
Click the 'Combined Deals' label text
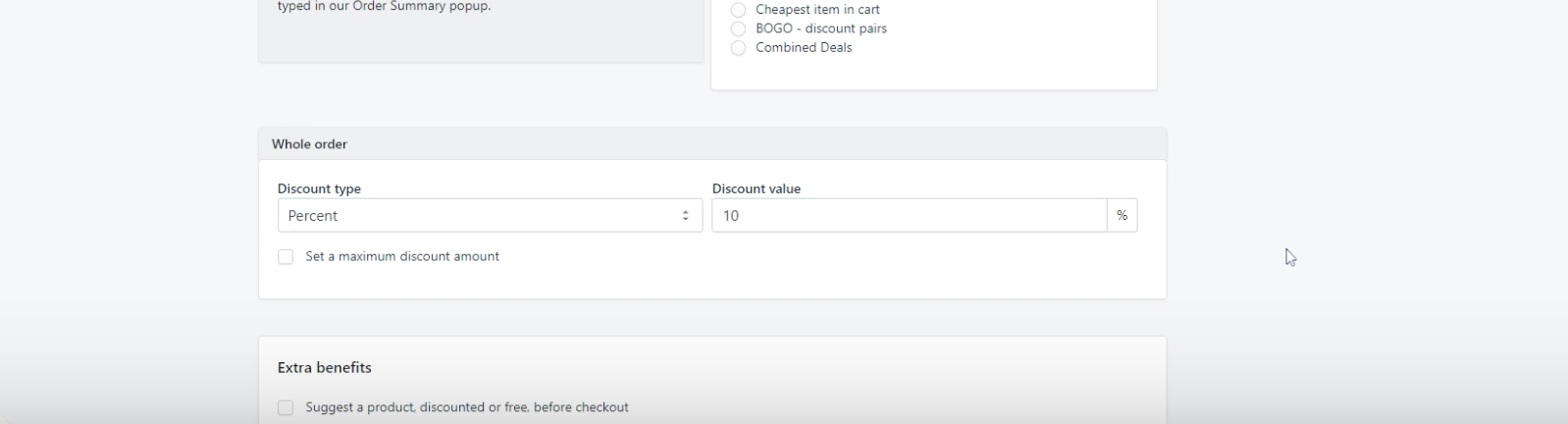click(x=804, y=48)
